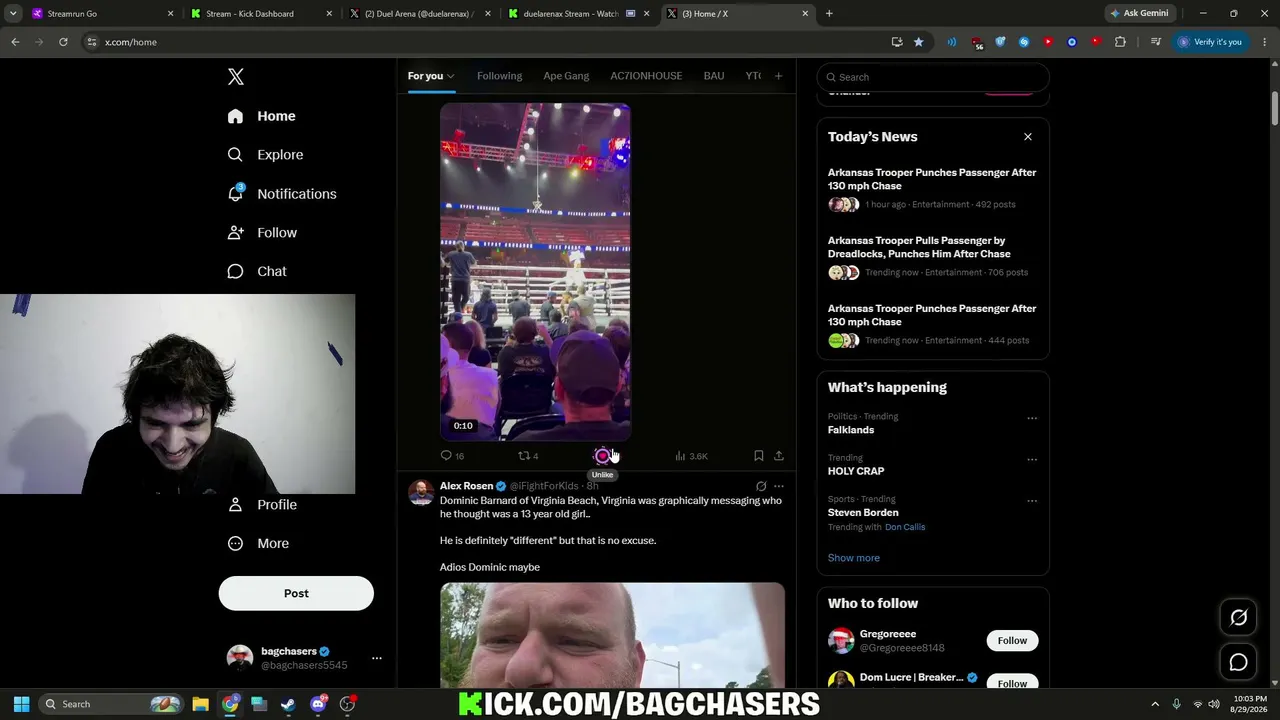Switch to Stream - Kick Dashboard tab
Image resolution: width=1280 pixels, height=720 pixels.
(x=260, y=14)
